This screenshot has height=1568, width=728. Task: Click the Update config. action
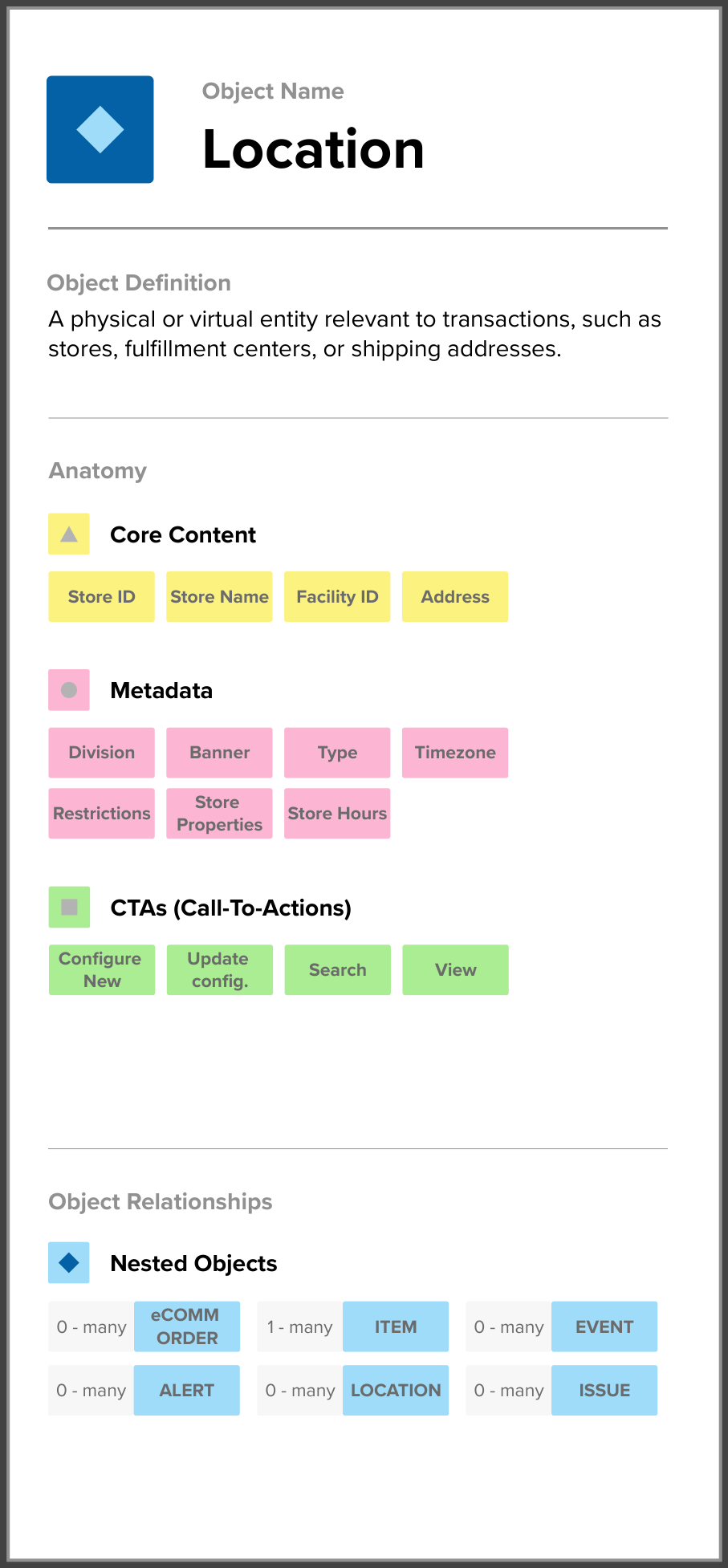click(219, 970)
